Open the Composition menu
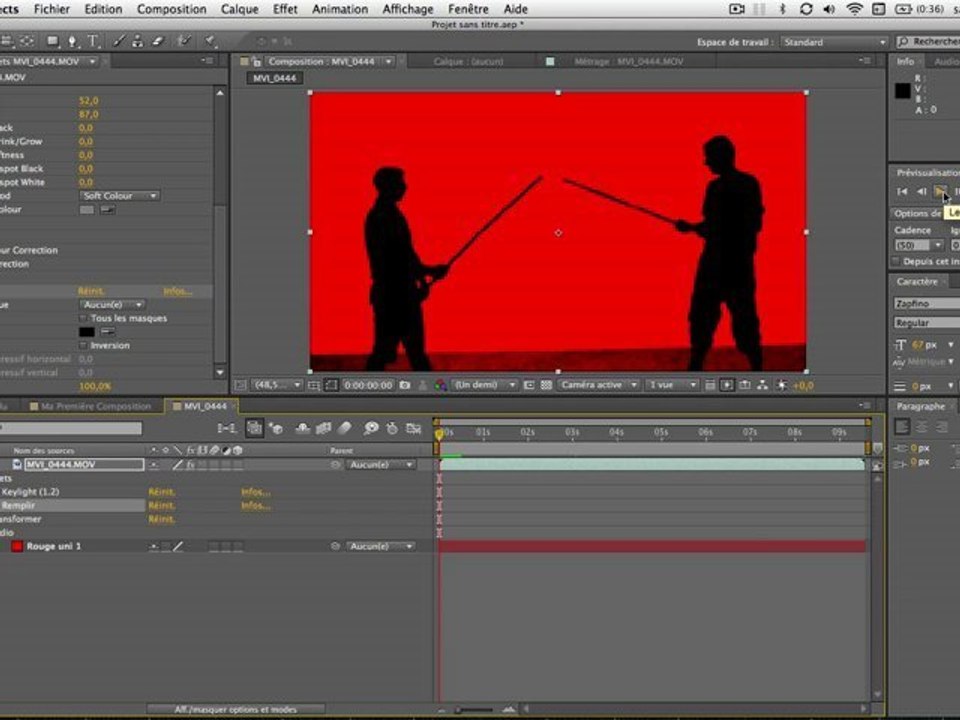Image resolution: width=960 pixels, height=720 pixels. click(171, 9)
